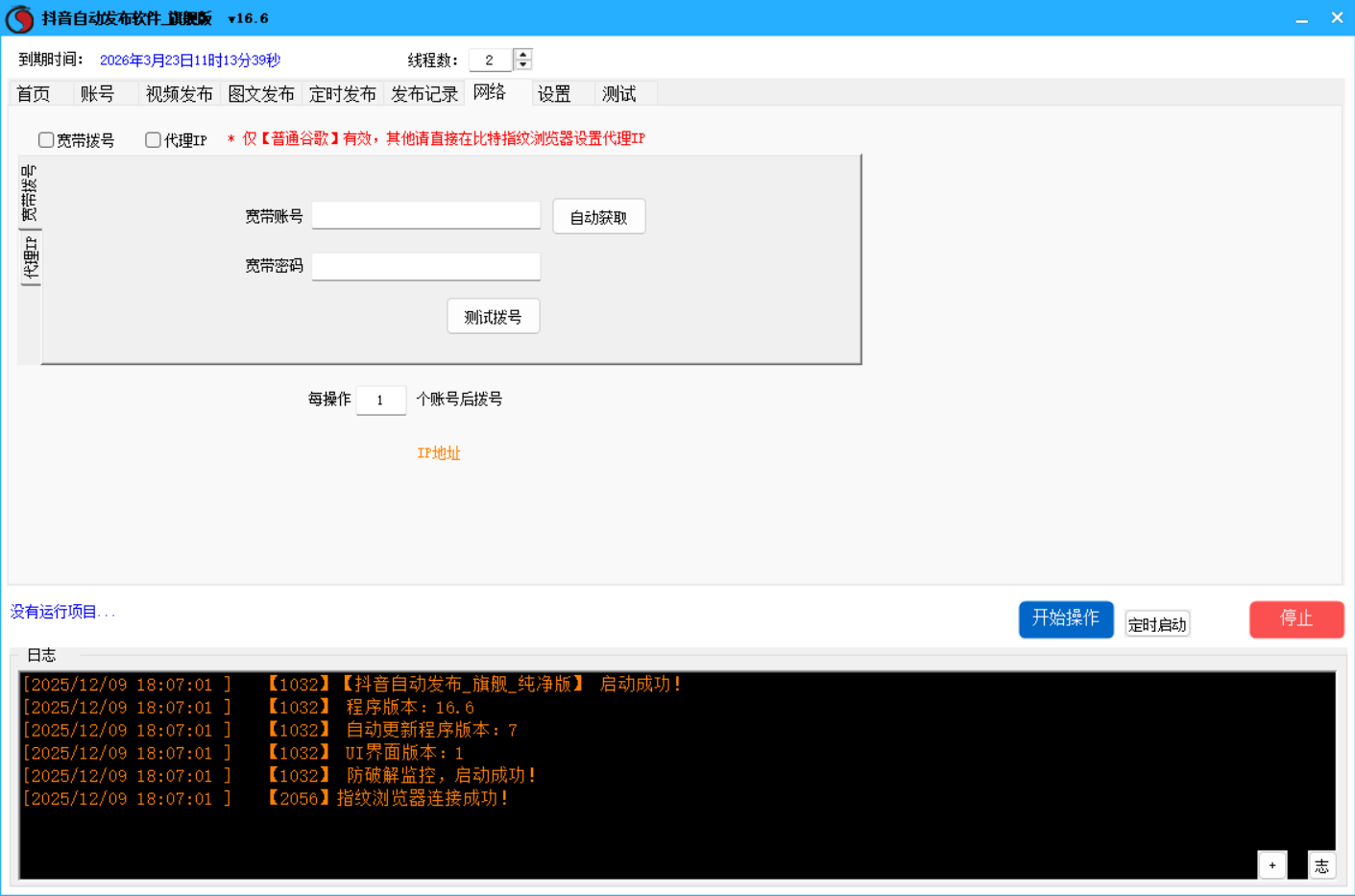Enable the 宽带拨号 checkbox
This screenshot has height=896, width=1355.
click(46, 140)
